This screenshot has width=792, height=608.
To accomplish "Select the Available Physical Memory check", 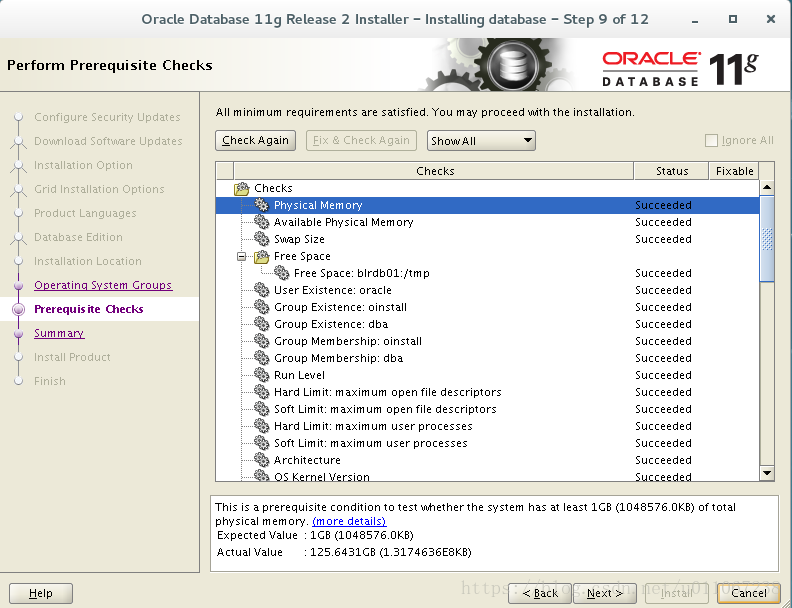I will tap(487, 222).
